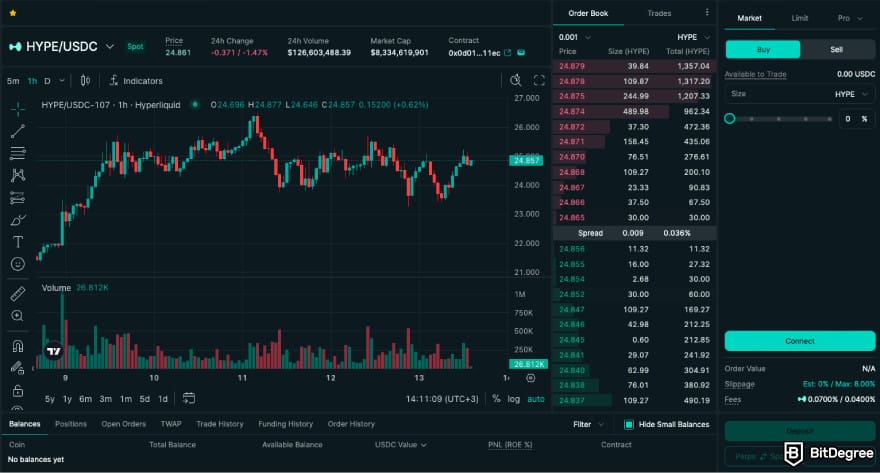Select the brush drawing tool
Image resolution: width=880 pixels, height=473 pixels.
point(18,220)
